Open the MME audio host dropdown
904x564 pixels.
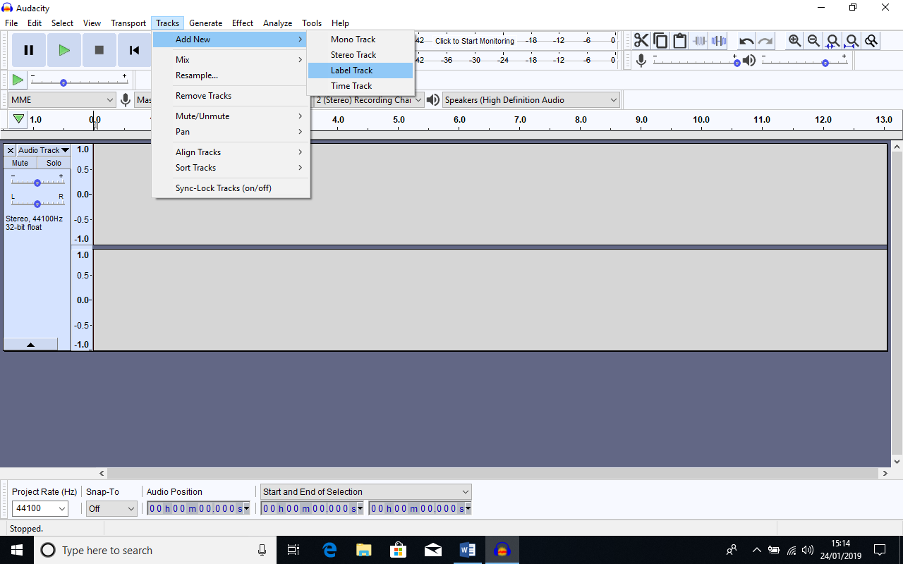coord(62,100)
